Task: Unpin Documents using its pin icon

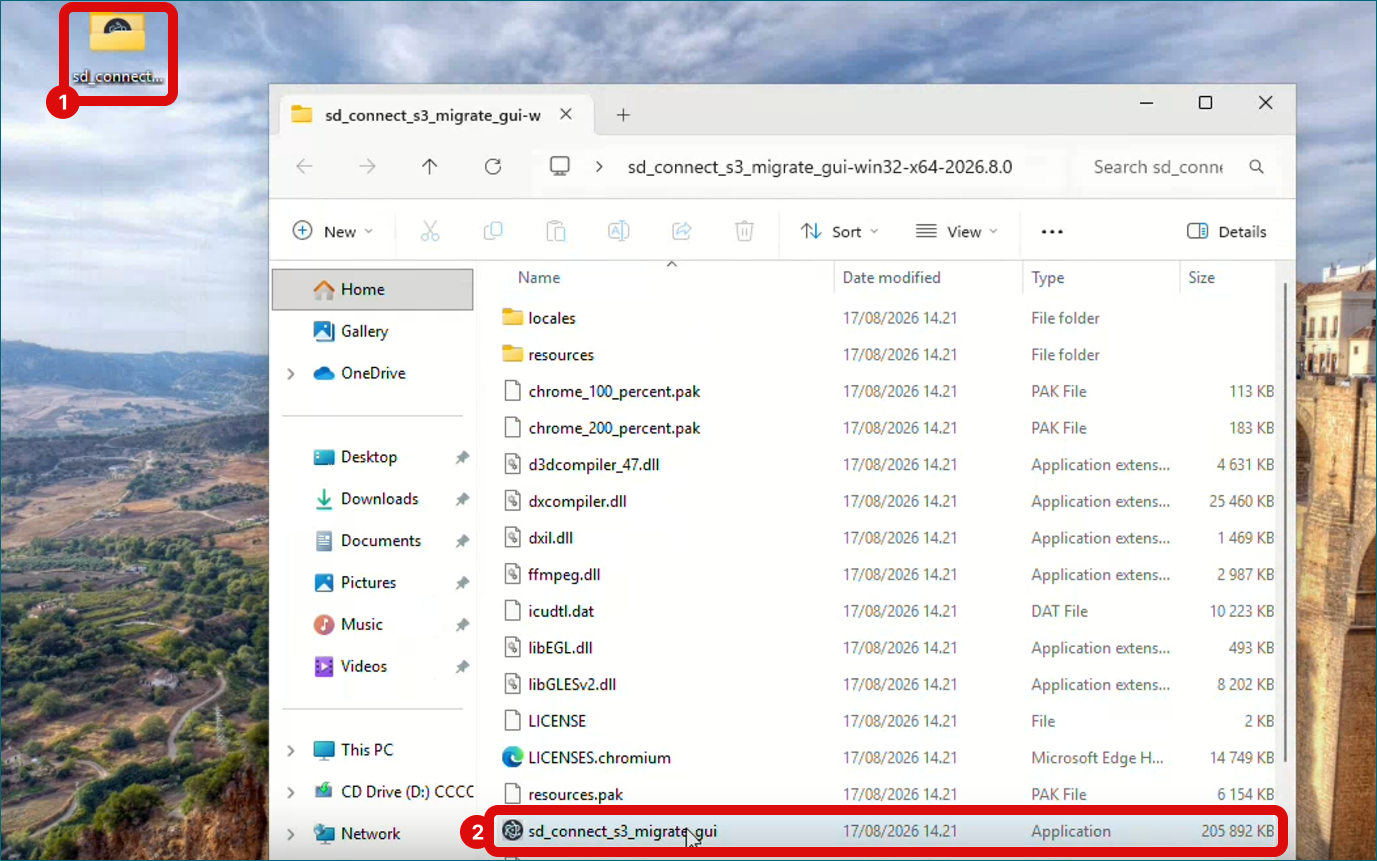Action: pos(461,541)
